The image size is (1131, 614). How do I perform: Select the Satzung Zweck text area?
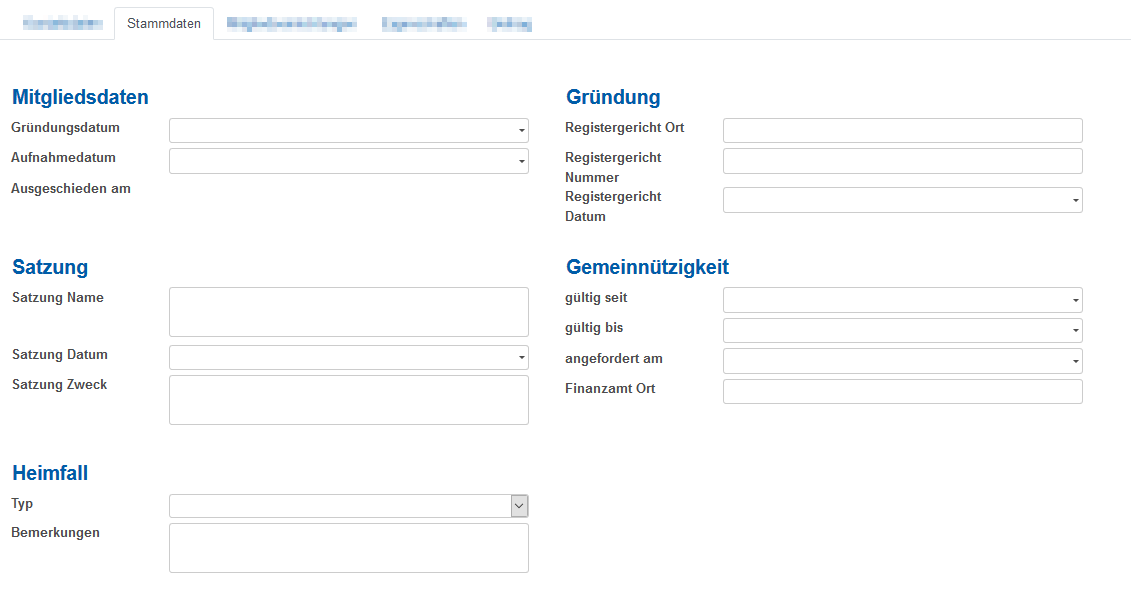348,400
